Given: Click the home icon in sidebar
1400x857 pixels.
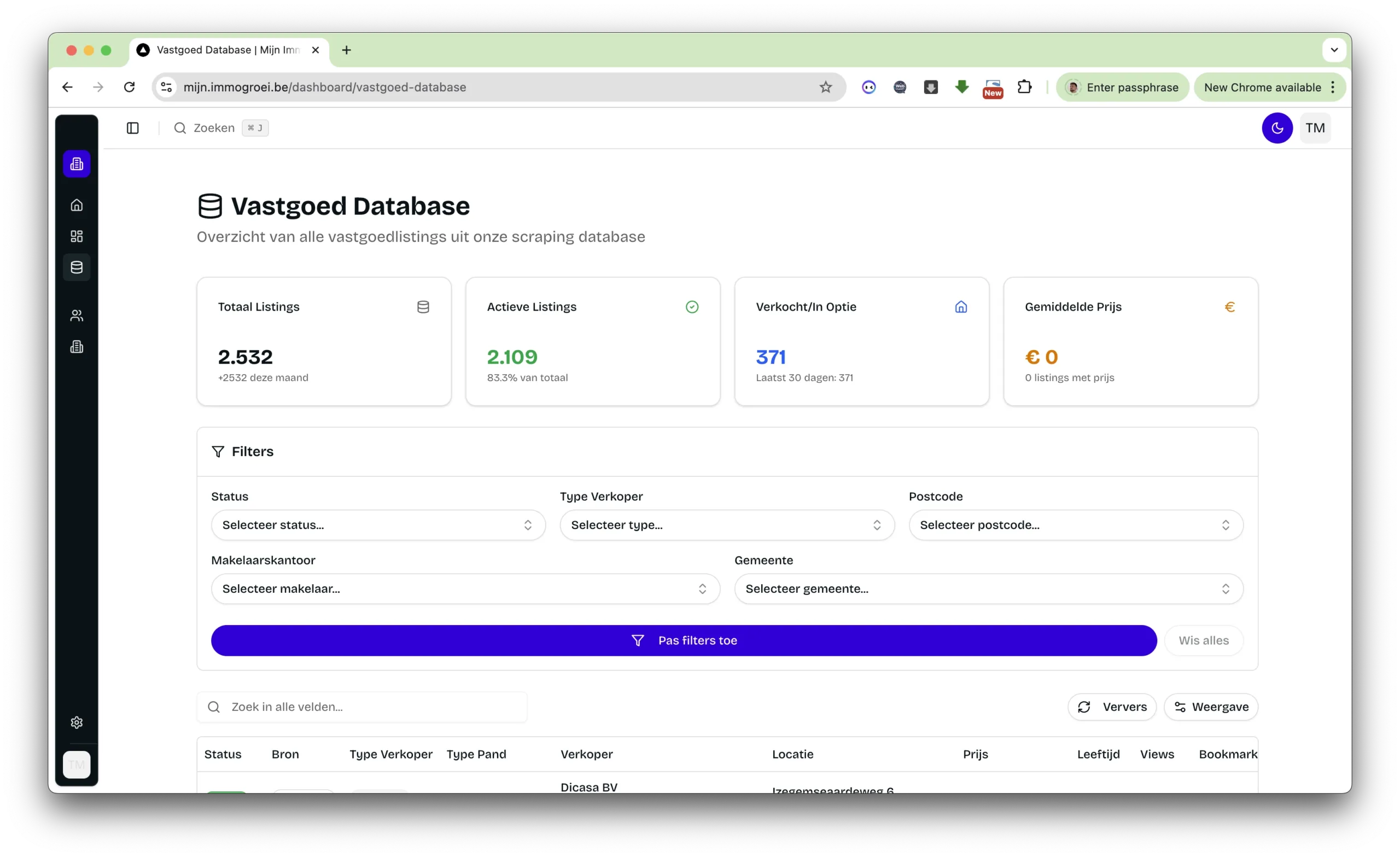Looking at the screenshot, I should [77, 205].
